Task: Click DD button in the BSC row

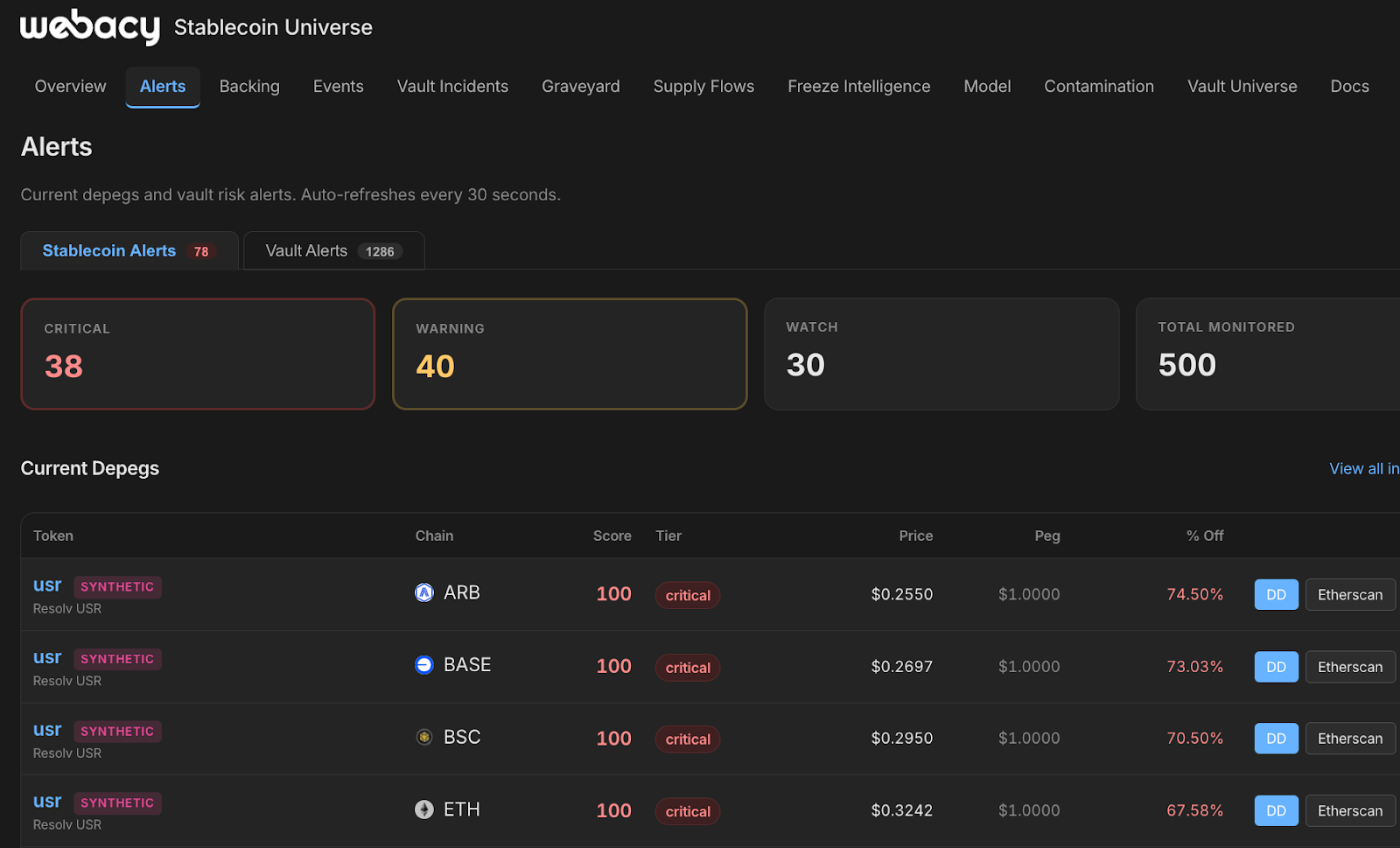Action: click(1277, 739)
